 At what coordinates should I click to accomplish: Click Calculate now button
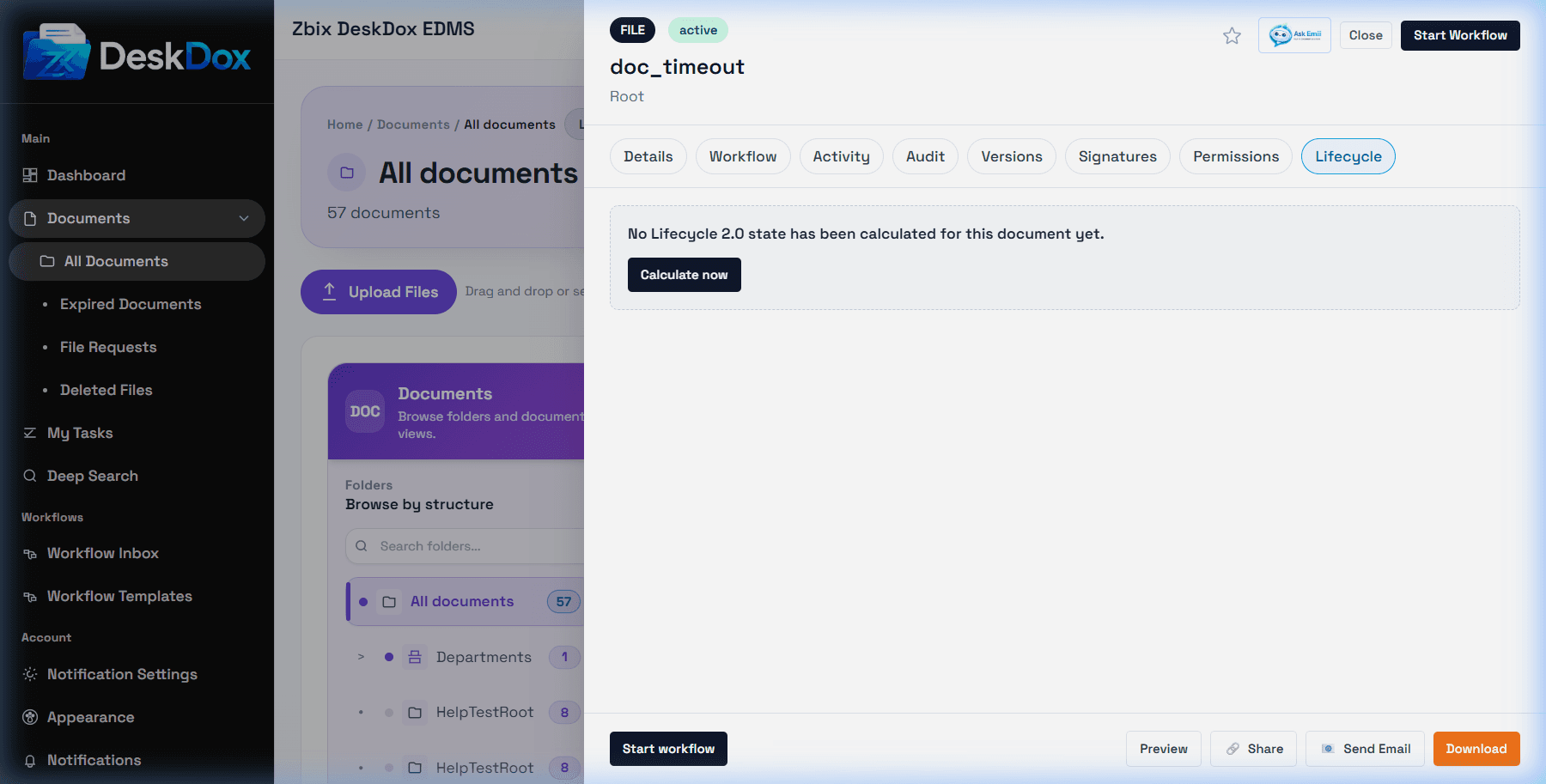pyautogui.click(x=685, y=275)
